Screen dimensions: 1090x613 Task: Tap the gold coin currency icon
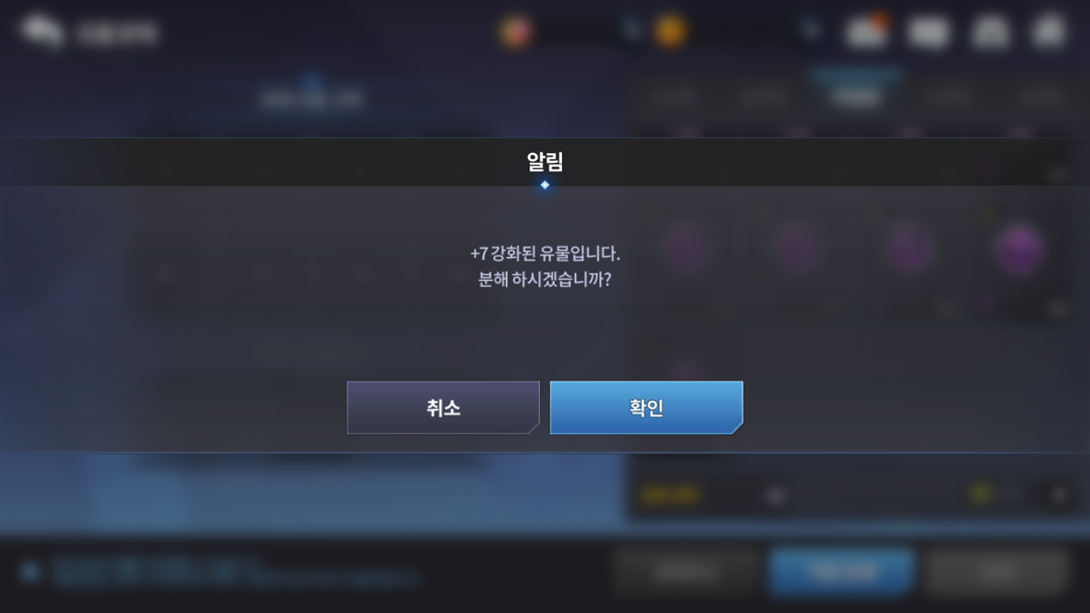(670, 31)
